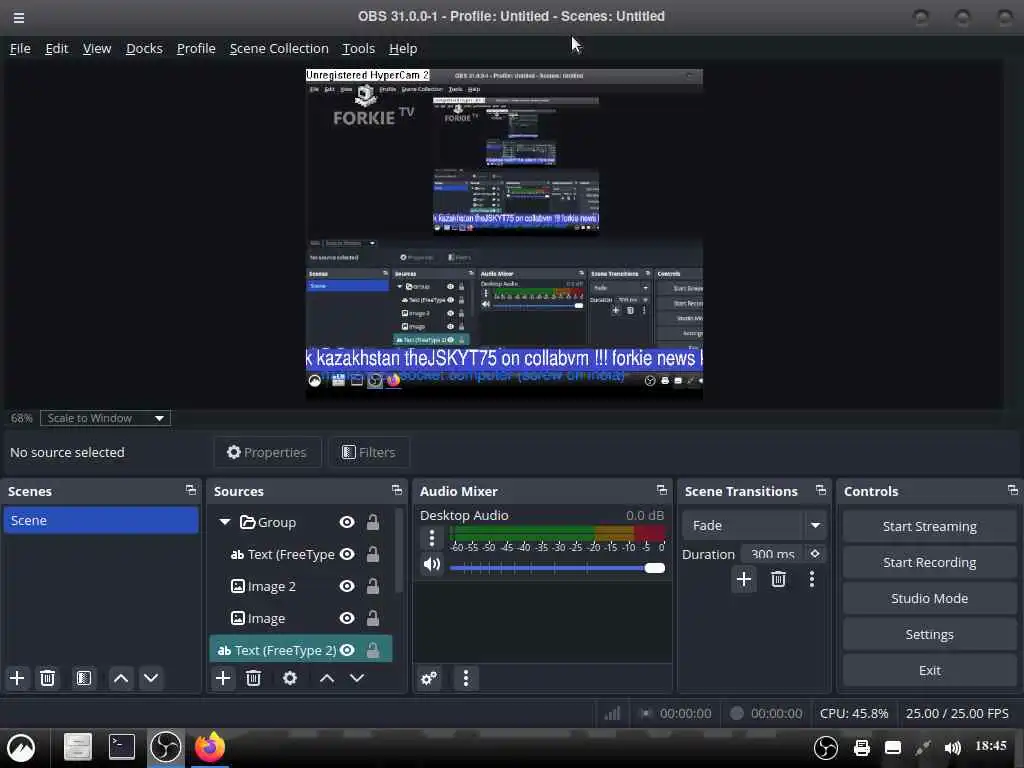Open Settings from Controls
Screen dimensions: 1024x768
coord(929,634)
